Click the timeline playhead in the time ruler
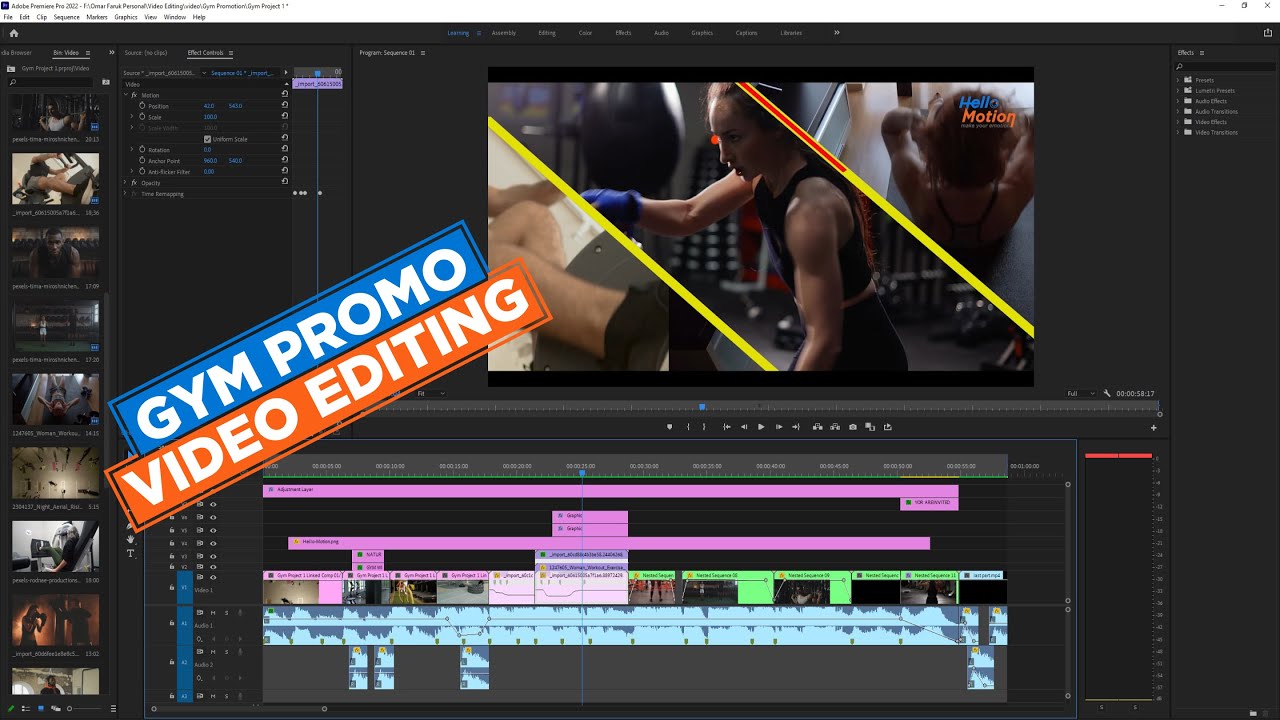This screenshot has width=1280, height=720. (582, 472)
